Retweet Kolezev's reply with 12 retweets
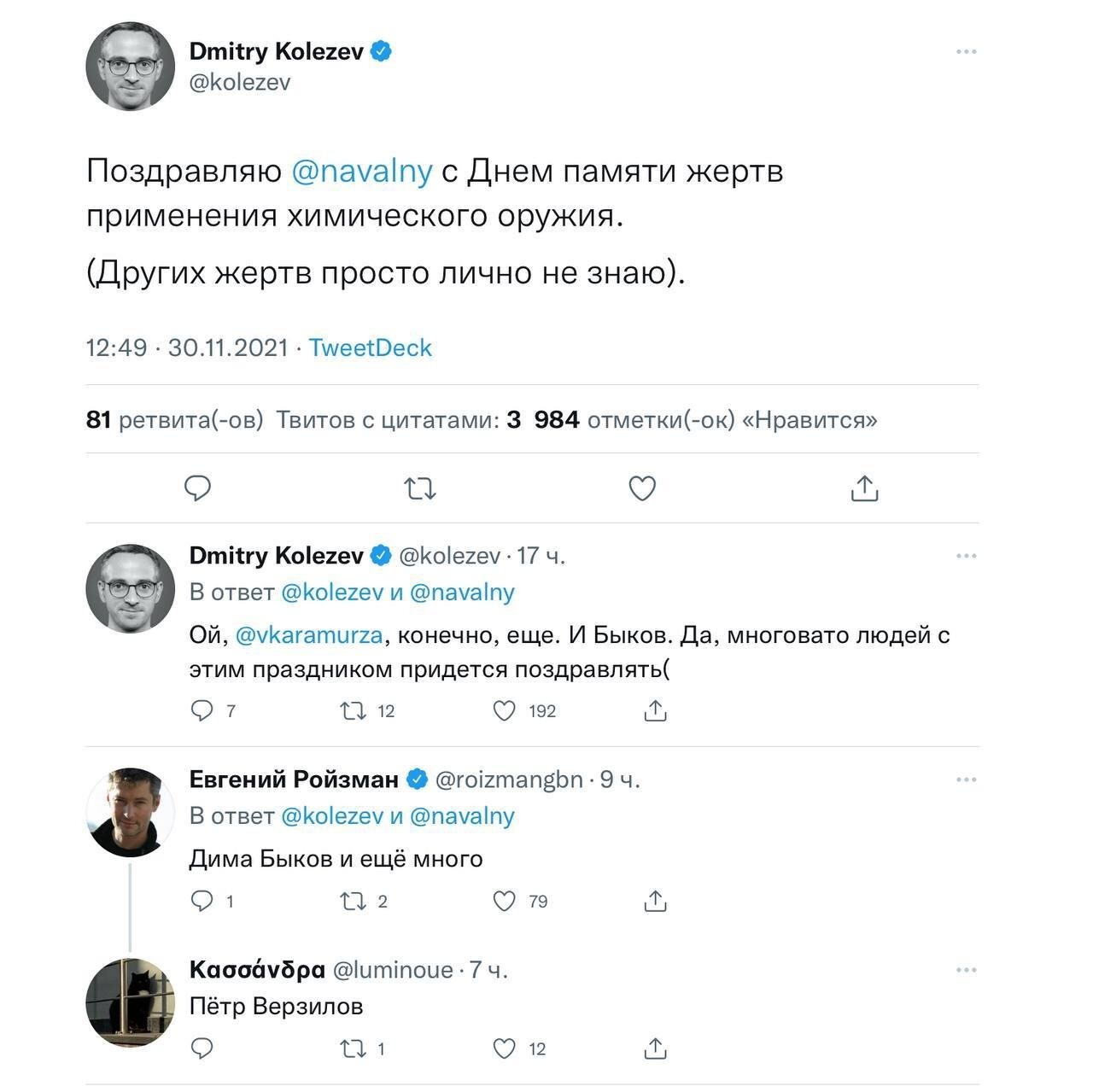Image resolution: width=1093 pixels, height=1092 pixels. click(x=354, y=710)
